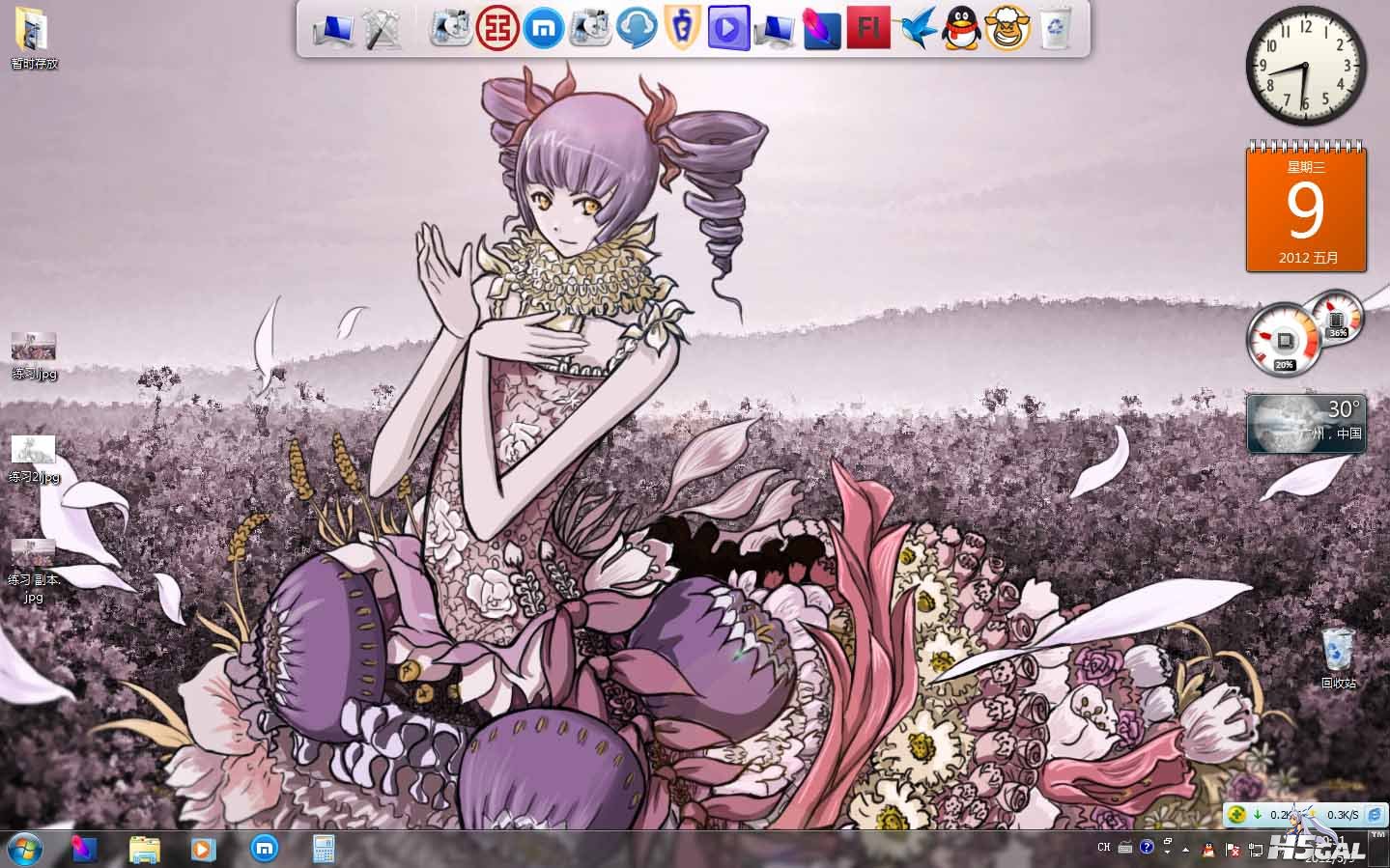
Task: Launch the blue bird Thunder icon in dock
Action: click(x=918, y=29)
